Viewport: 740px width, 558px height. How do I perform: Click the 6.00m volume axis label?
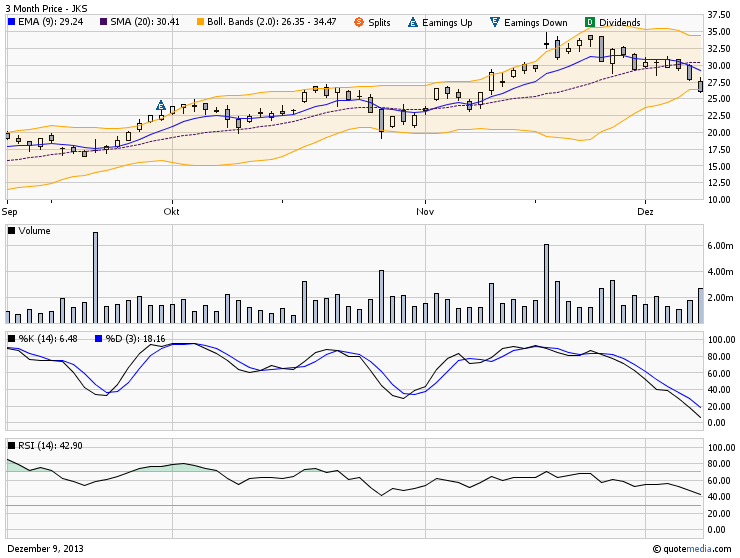point(720,245)
